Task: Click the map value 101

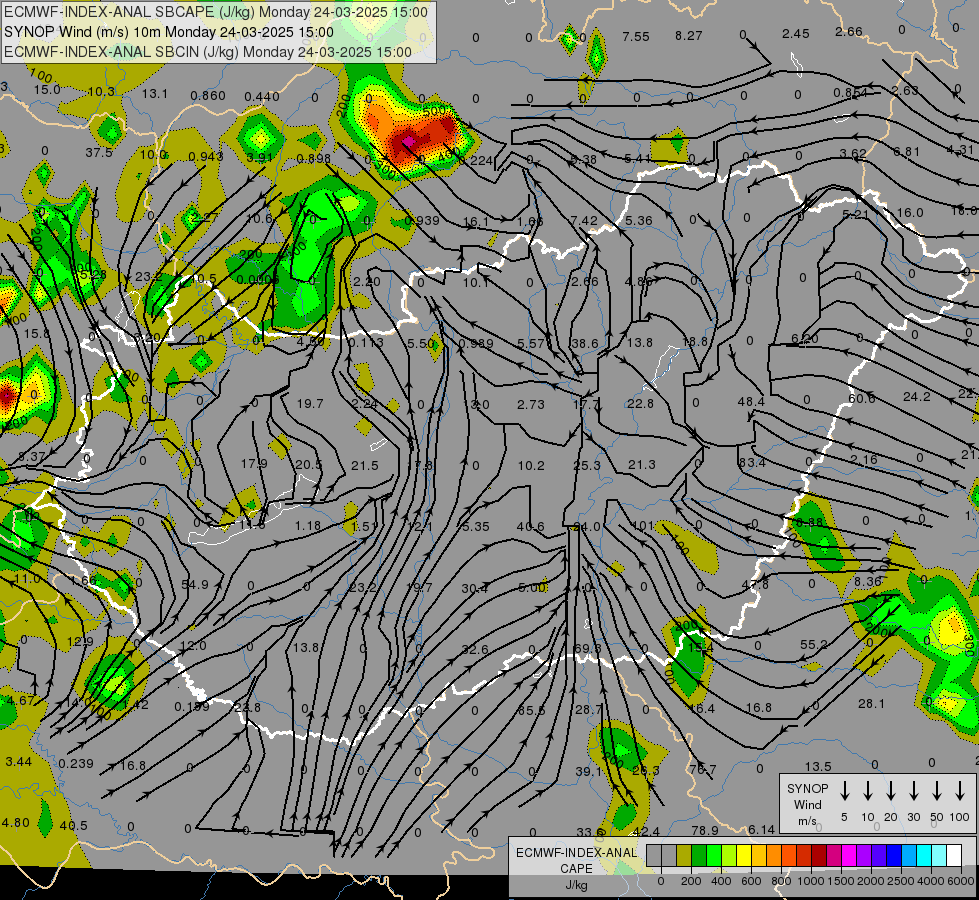Action: click(642, 525)
